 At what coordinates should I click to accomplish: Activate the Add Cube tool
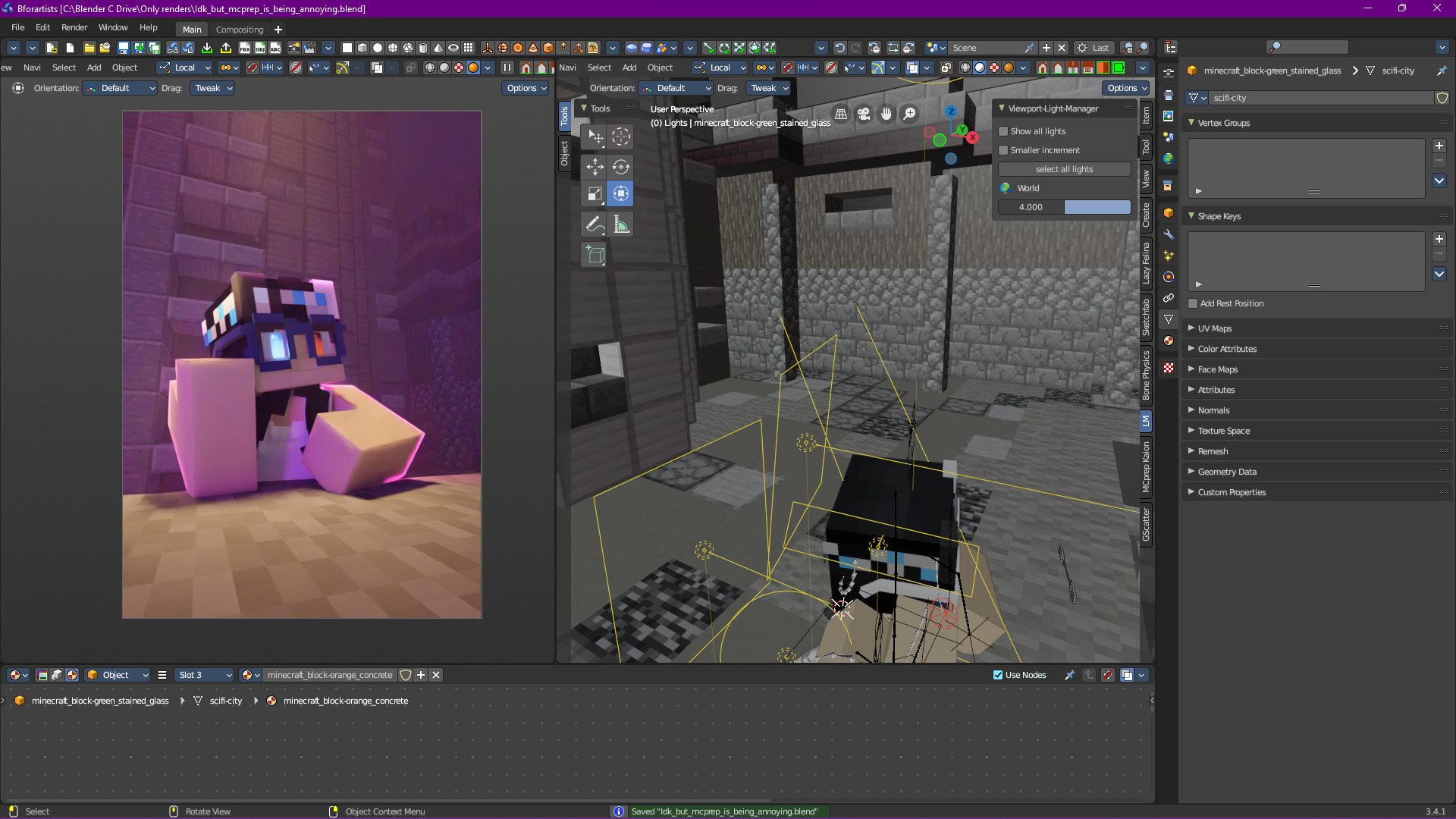pyautogui.click(x=595, y=256)
